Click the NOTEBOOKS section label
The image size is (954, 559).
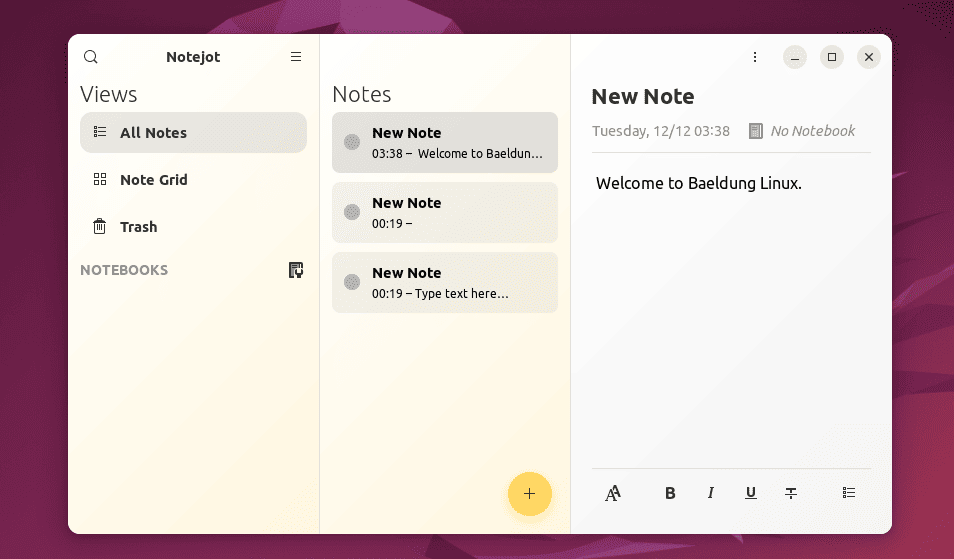pyautogui.click(x=124, y=270)
